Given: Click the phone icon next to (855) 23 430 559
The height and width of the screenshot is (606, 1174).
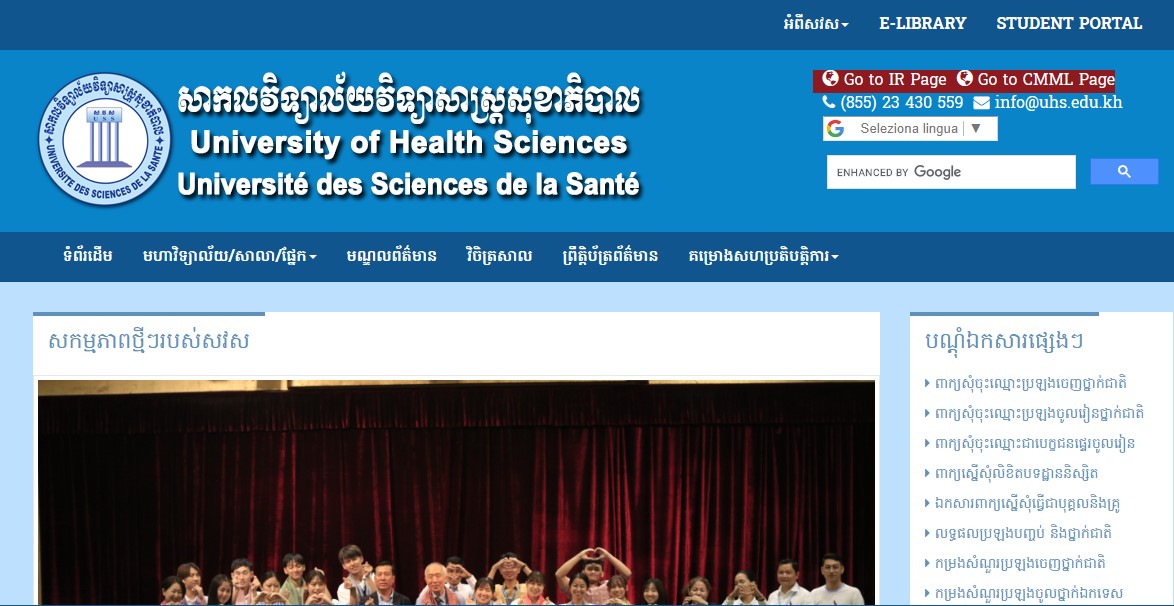Looking at the screenshot, I should [829, 102].
